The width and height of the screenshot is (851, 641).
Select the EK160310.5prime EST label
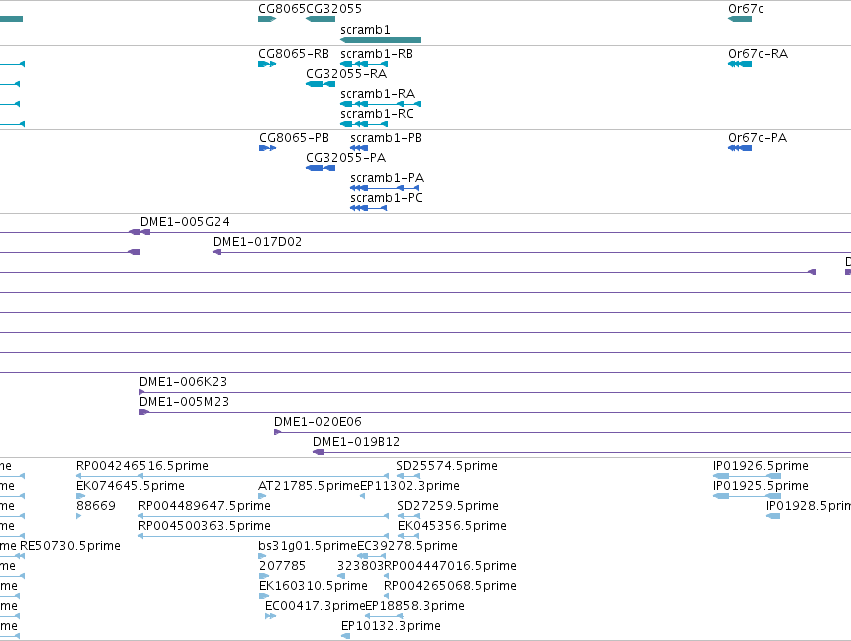pos(313,586)
